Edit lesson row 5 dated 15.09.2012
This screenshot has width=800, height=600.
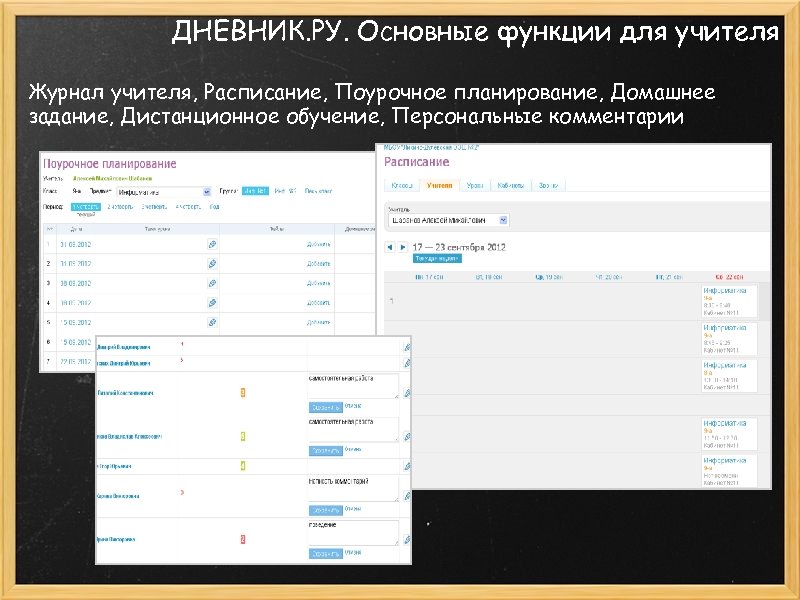click(212, 322)
